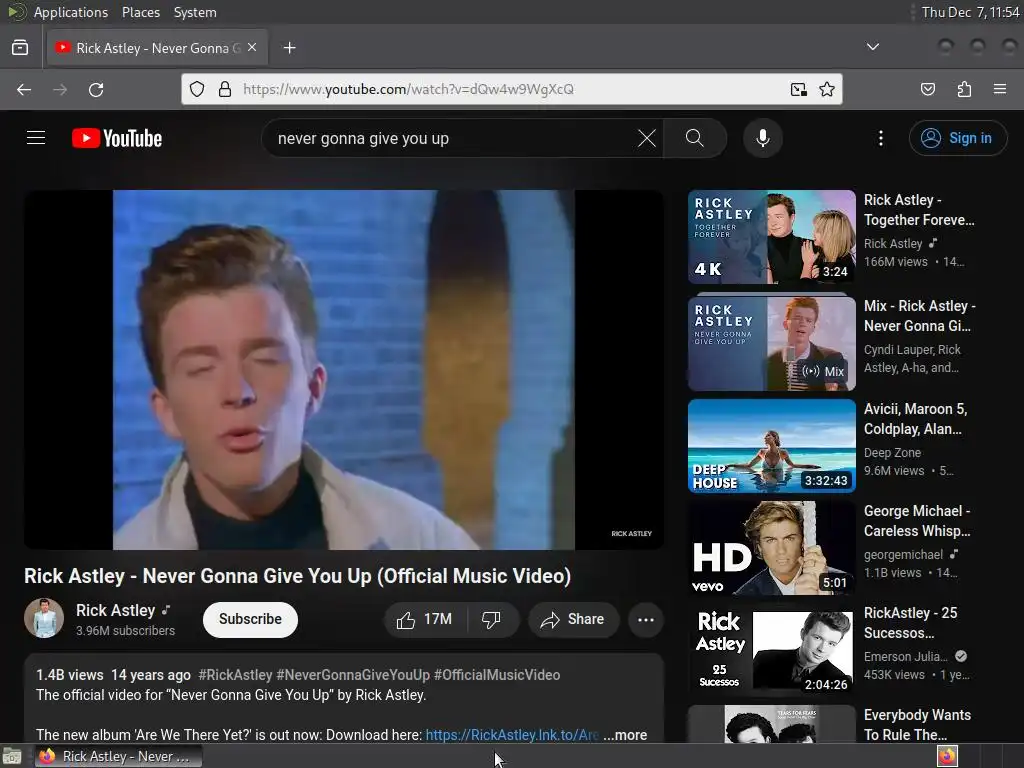
Task: Open the YouTube guide hamburger menu
Action: tap(36, 138)
